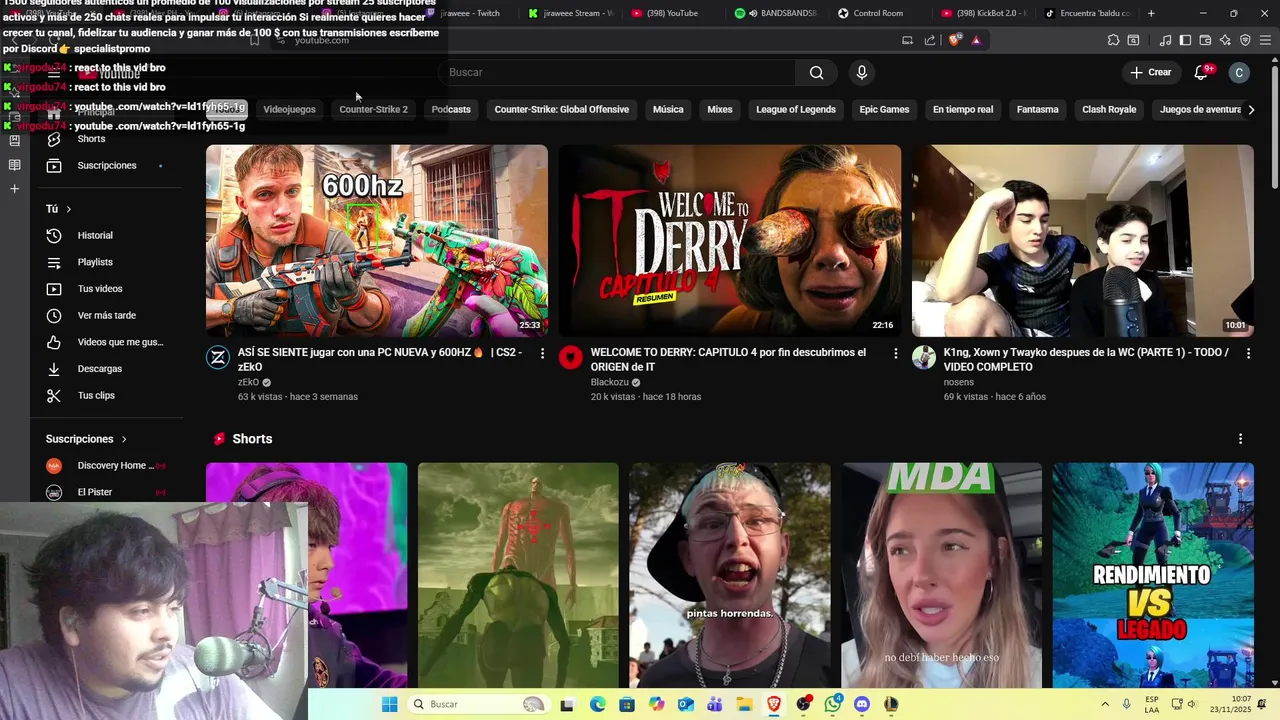Click the share page icon in address bar
Viewport: 1280px width, 720px height.
930,40
